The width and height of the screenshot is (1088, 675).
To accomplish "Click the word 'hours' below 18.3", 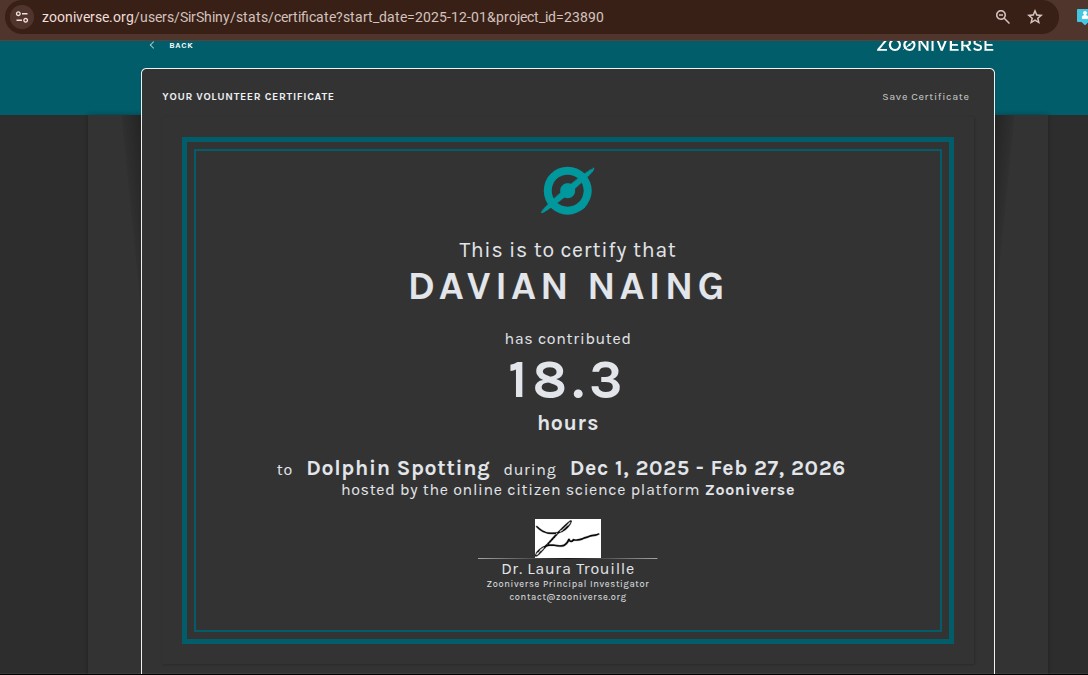I will coord(568,423).
